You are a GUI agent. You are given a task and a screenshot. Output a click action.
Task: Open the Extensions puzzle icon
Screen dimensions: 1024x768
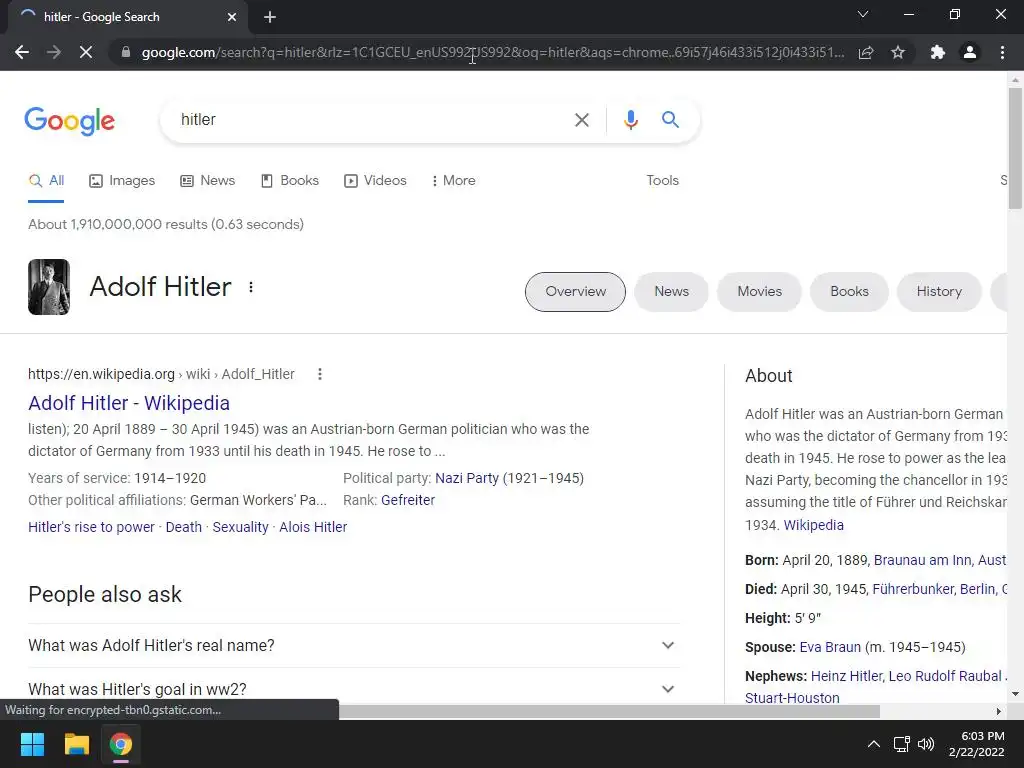click(x=938, y=52)
